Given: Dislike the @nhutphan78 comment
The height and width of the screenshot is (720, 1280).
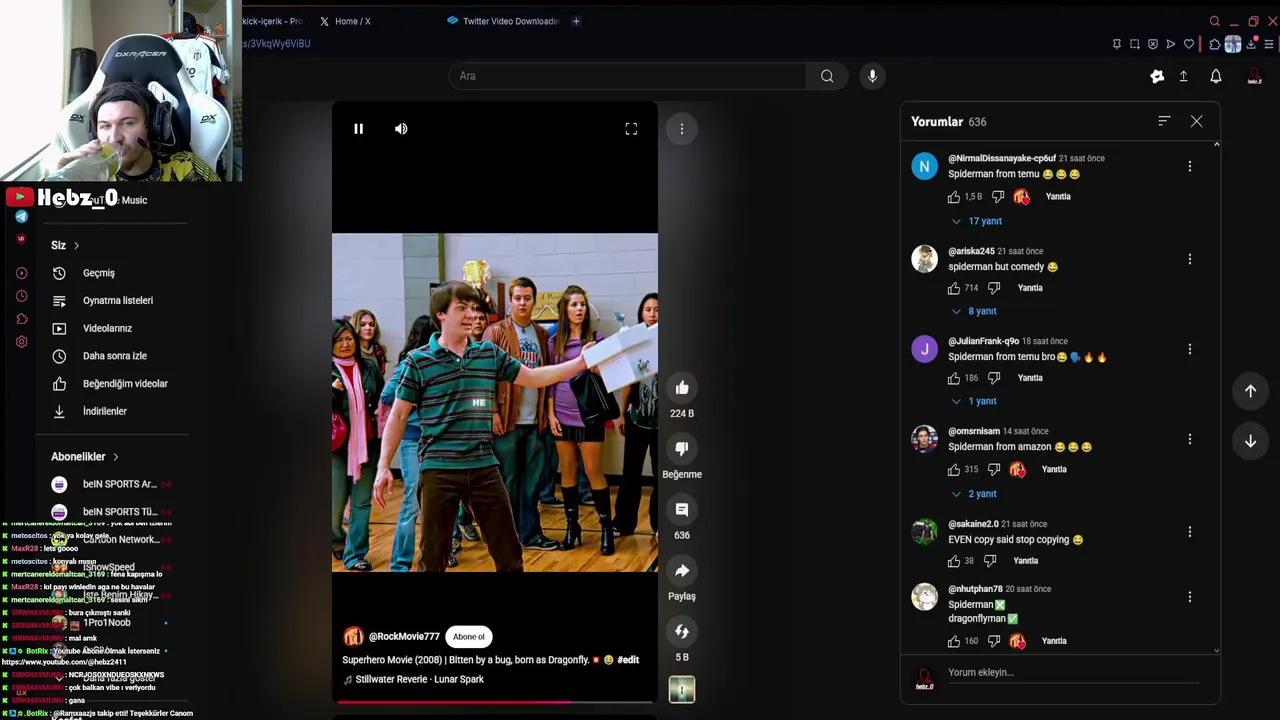Looking at the screenshot, I should click(994, 641).
